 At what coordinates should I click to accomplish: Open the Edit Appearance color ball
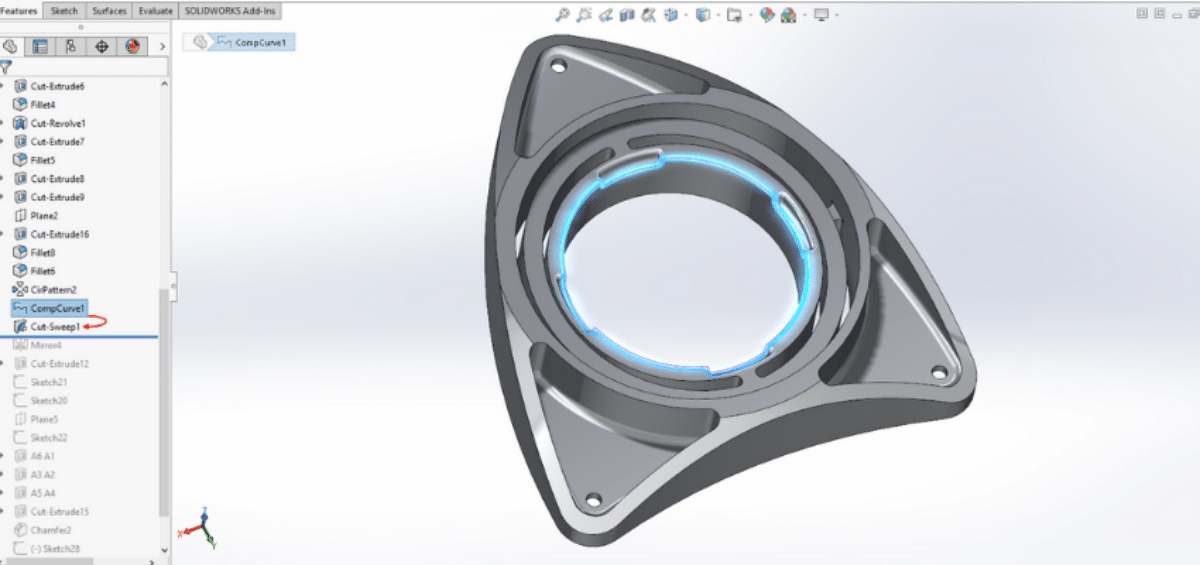click(x=766, y=15)
